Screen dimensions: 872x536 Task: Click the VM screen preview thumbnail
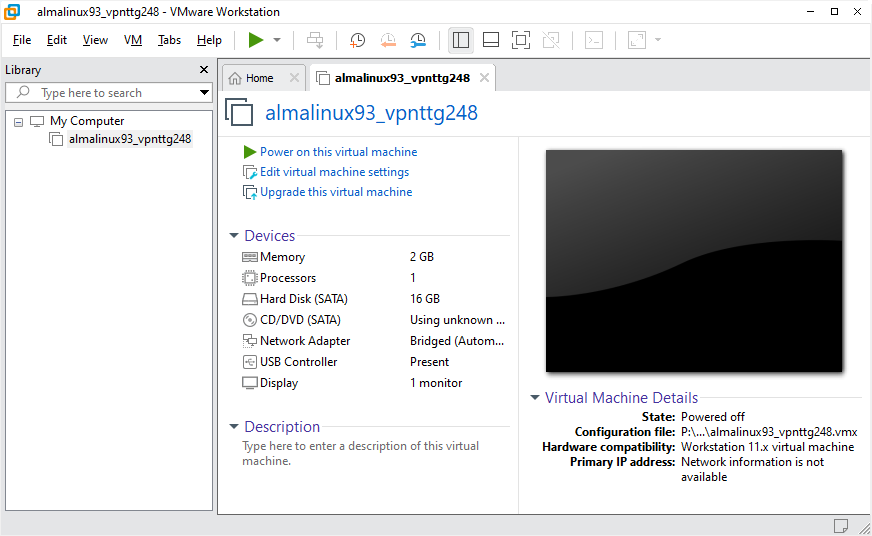[693, 261]
